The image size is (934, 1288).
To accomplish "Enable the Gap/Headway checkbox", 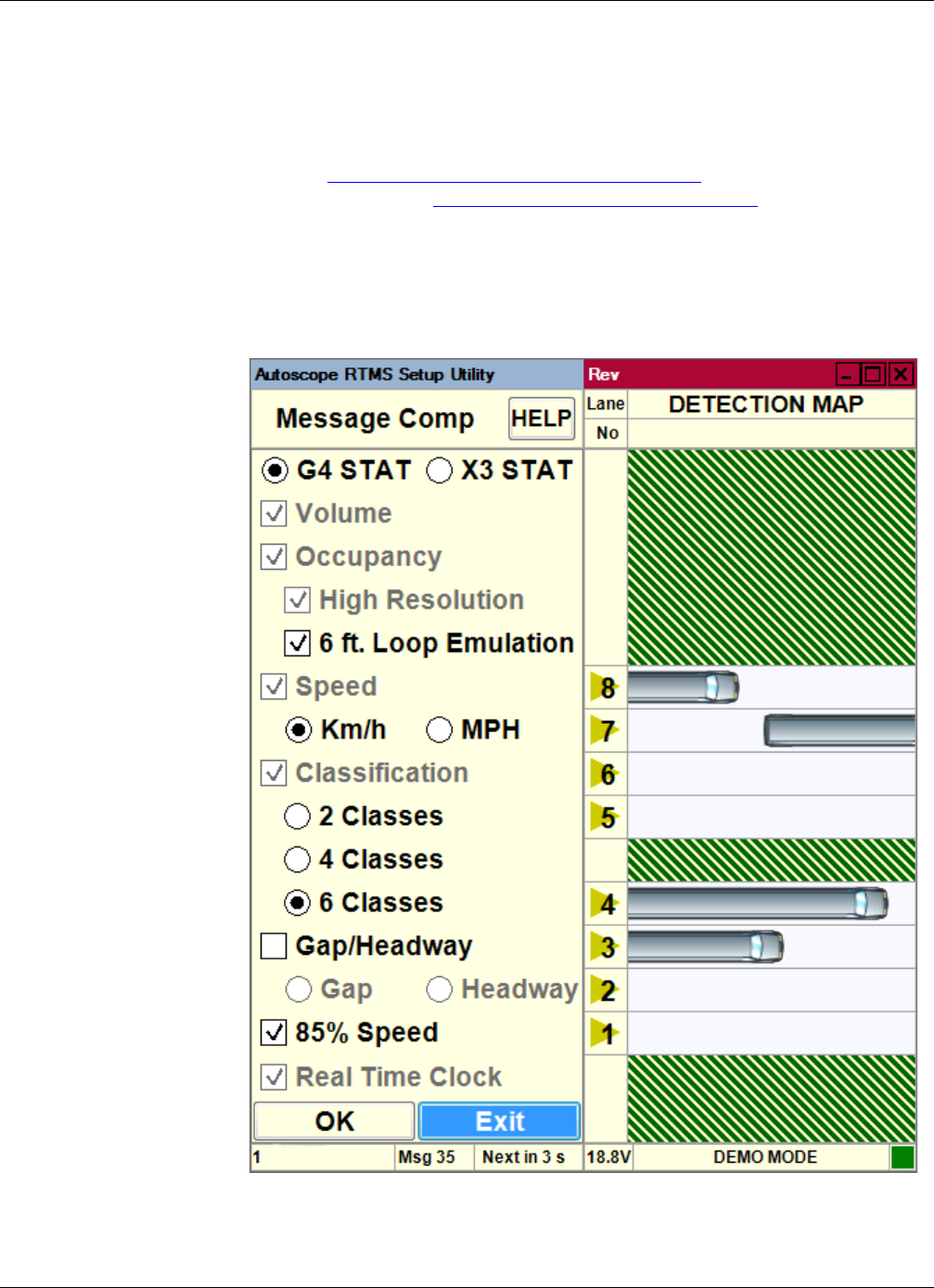I will [x=274, y=946].
